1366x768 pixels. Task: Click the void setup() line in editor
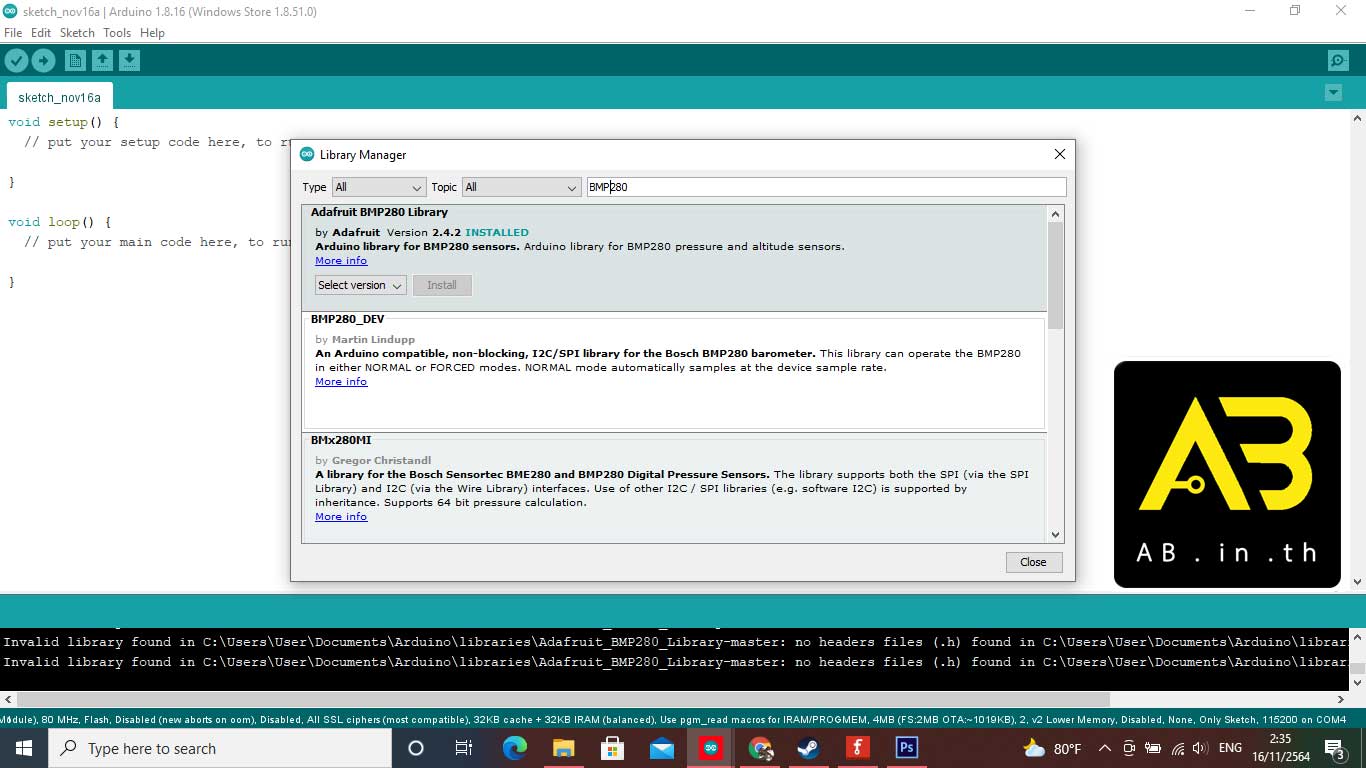click(x=63, y=122)
